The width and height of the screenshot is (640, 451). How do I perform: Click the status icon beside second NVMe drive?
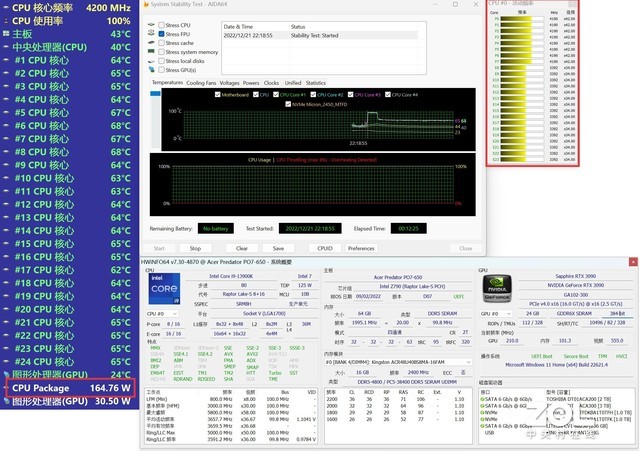pyautogui.click(x=482, y=419)
